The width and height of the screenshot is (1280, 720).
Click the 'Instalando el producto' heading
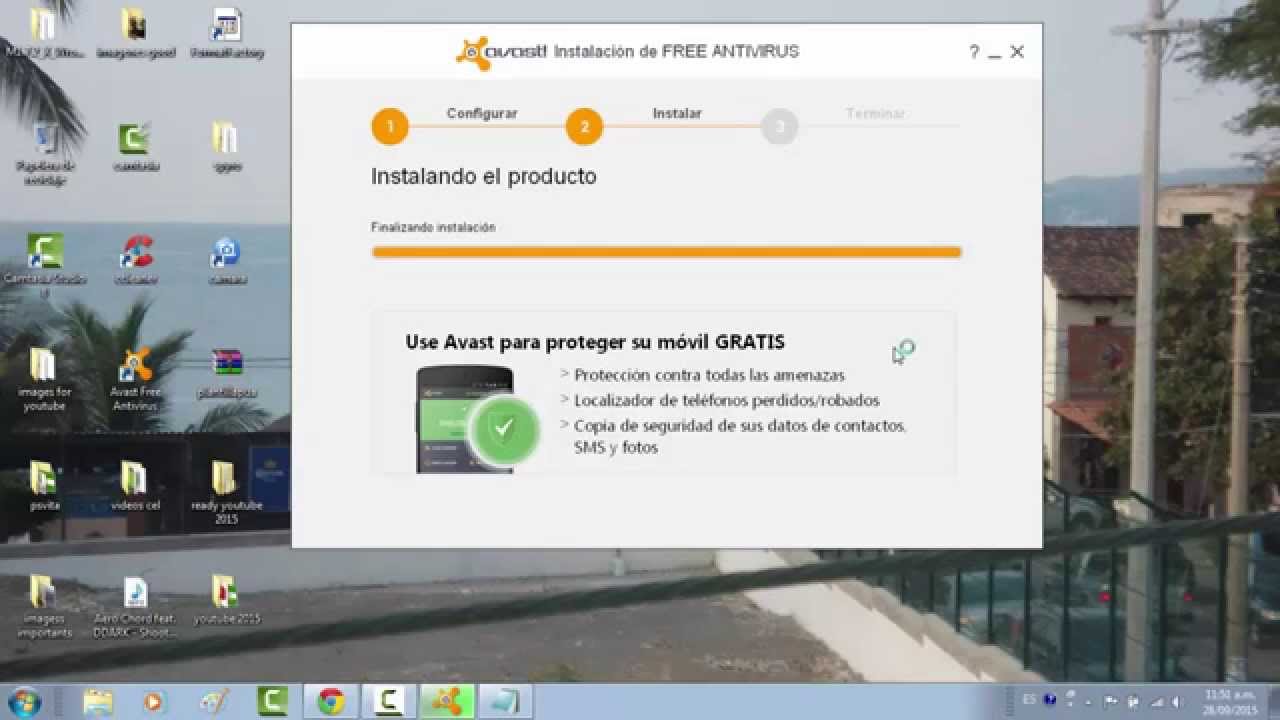[483, 176]
